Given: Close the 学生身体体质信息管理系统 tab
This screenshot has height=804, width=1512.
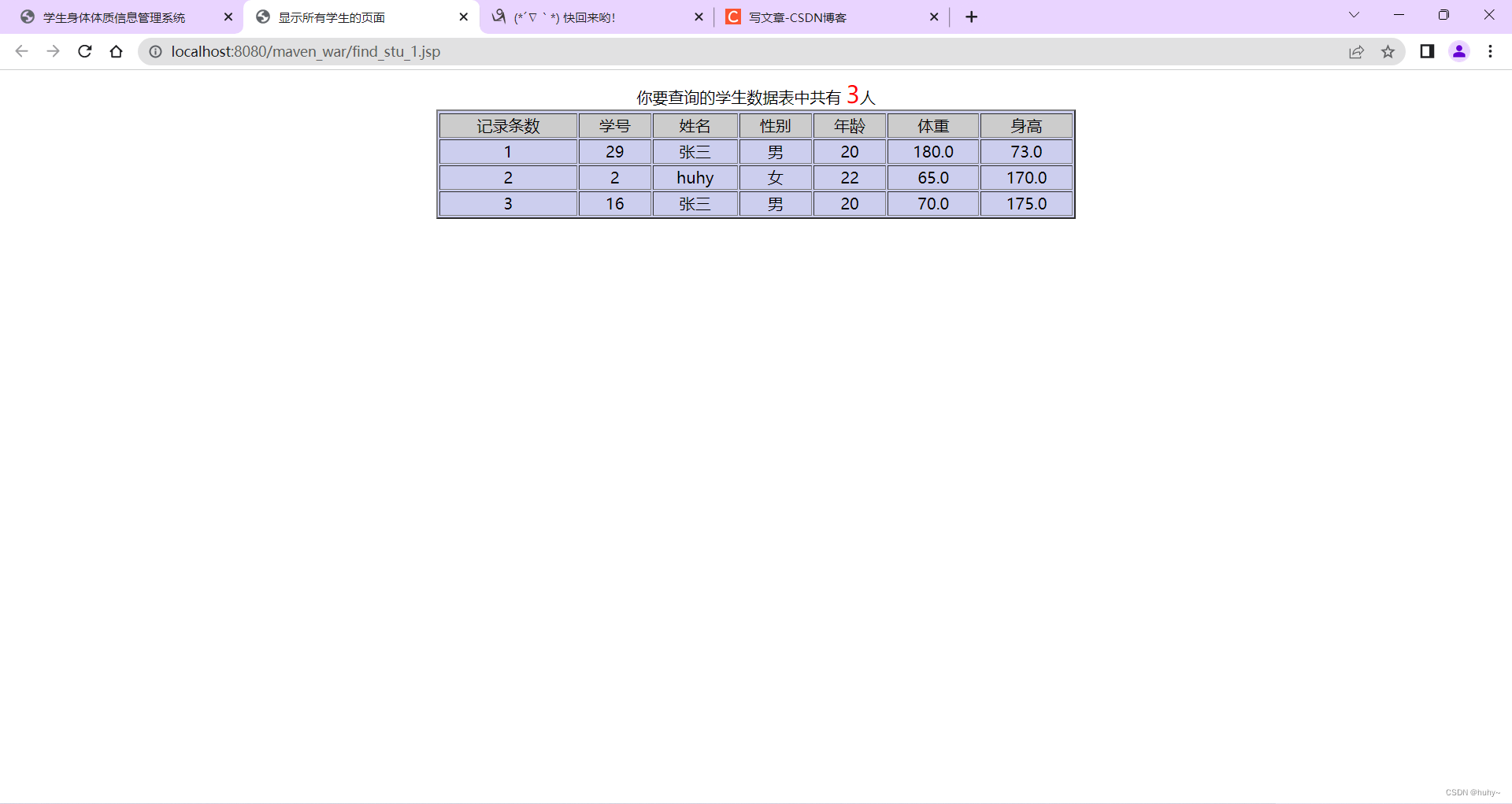Looking at the screenshot, I should point(228,17).
